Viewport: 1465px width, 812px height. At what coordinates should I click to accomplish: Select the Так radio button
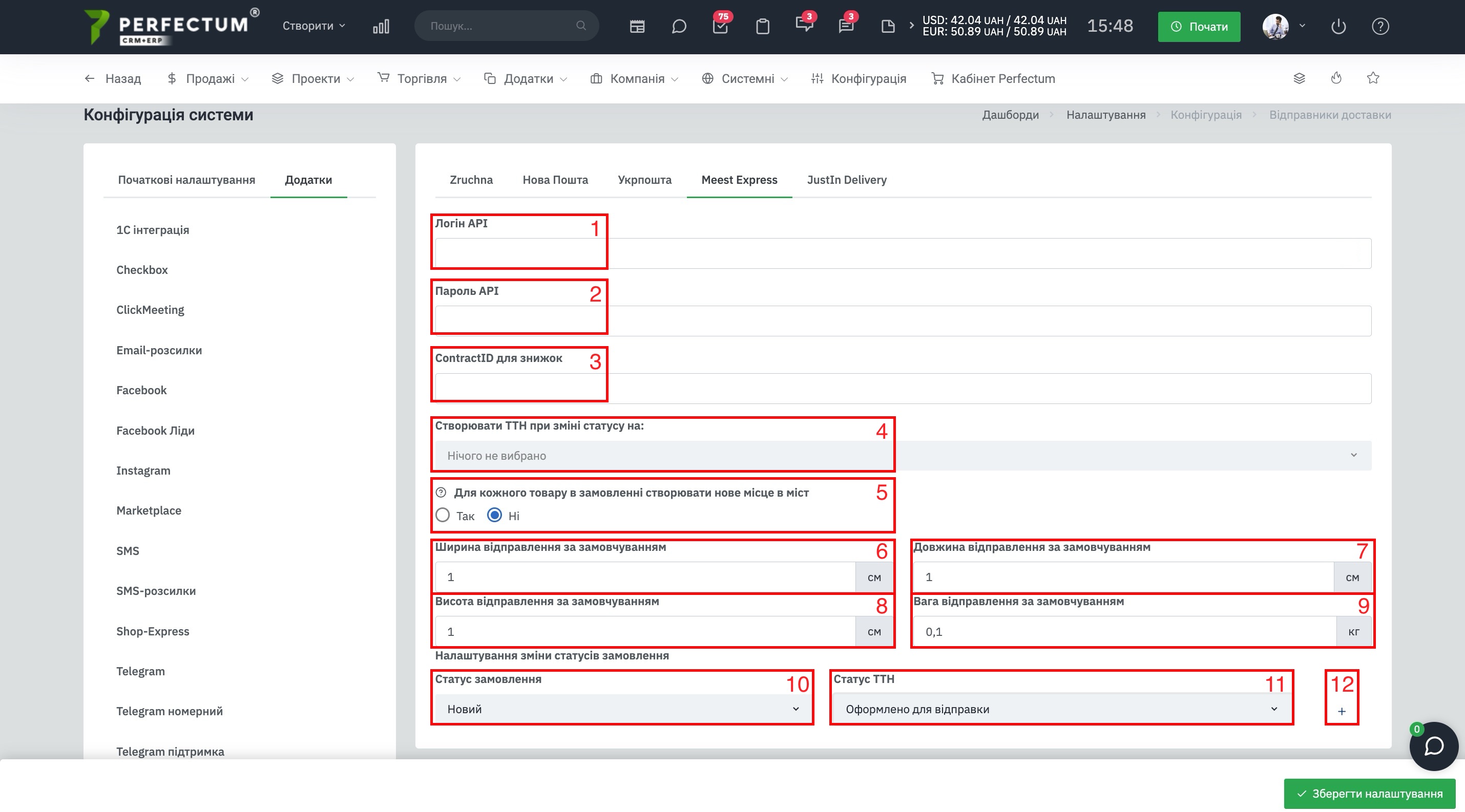(x=443, y=516)
